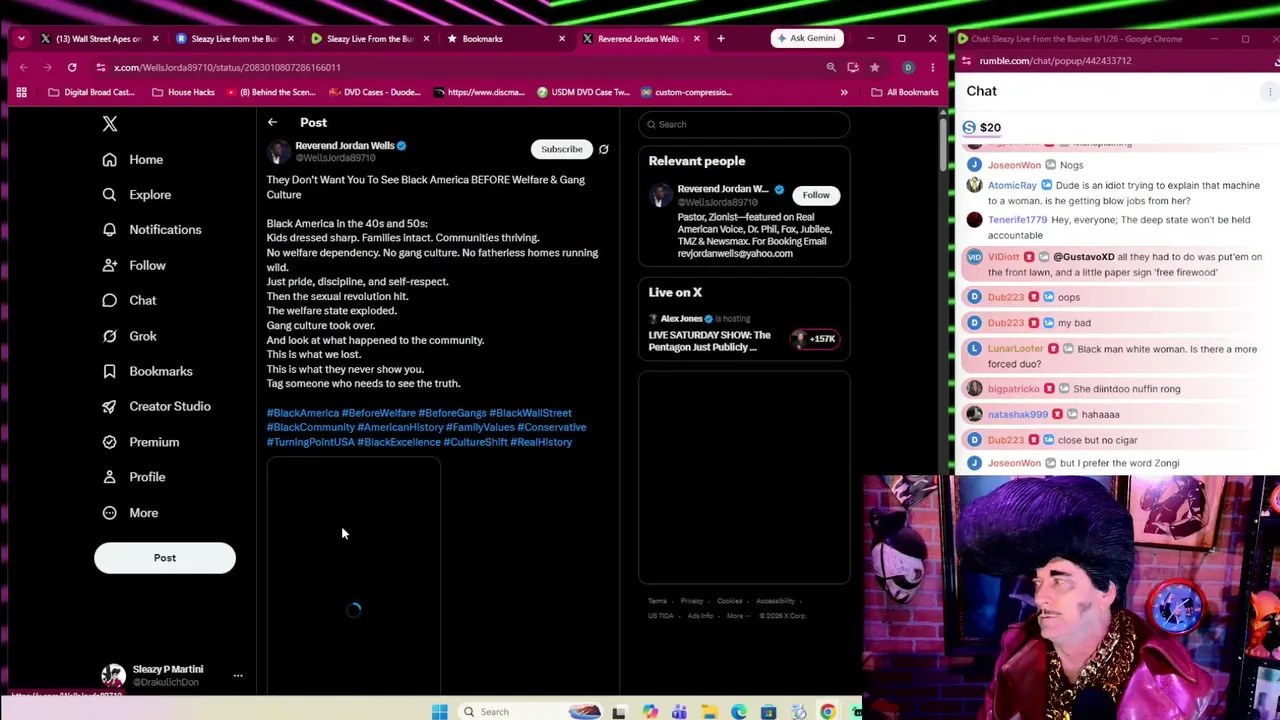Open the Rumble chat options menu dots
Image resolution: width=1280 pixels, height=720 pixels.
click(x=1270, y=91)
